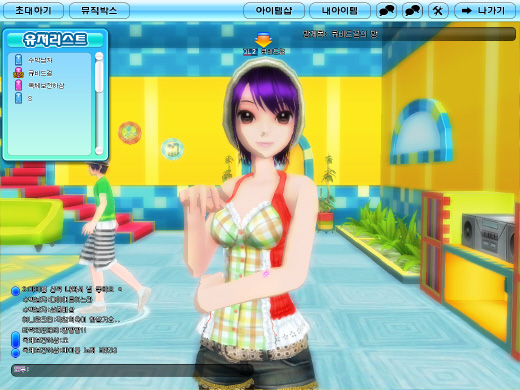Click the orange arrow marker above character
The image size is (520, 390).
tap(263, 39)
